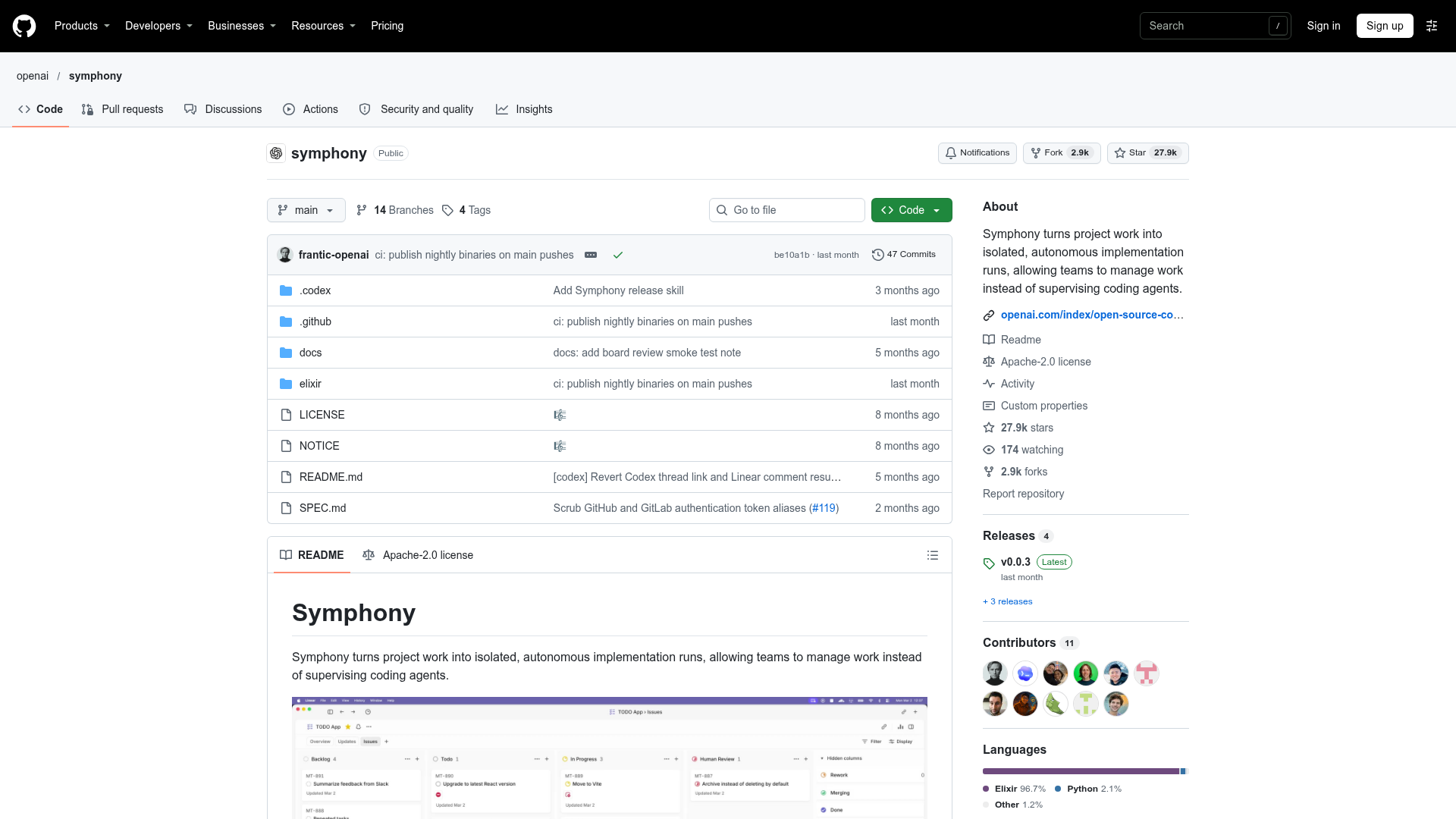Screen dimensions: 1456x819
Task: Expand the Resources menu
Action: (x=323, y=26)
